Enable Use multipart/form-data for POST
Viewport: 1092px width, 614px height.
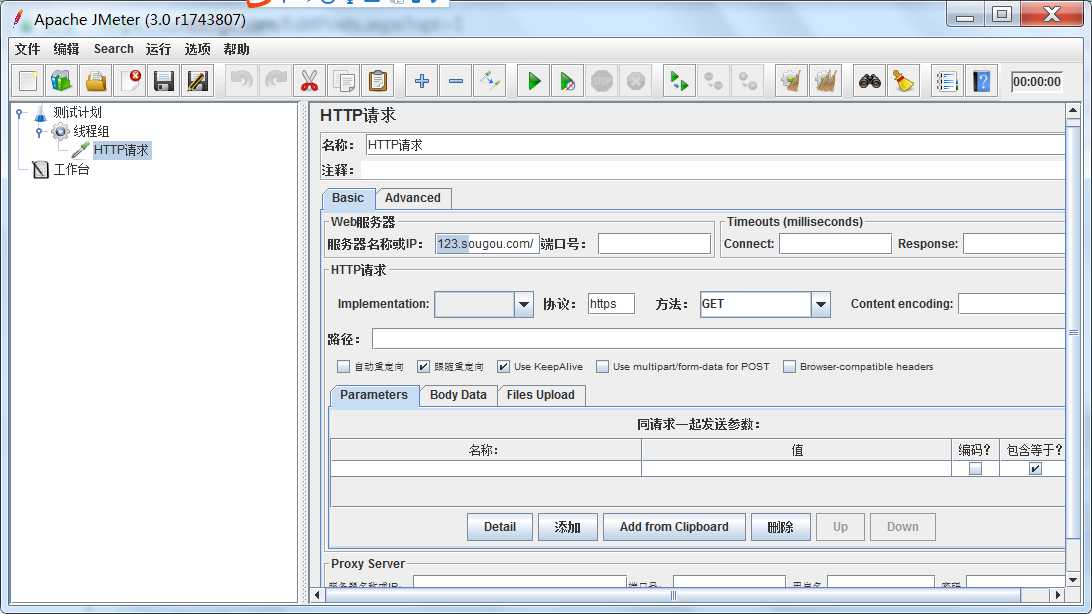pyautogui.click(x=602, y=366)
